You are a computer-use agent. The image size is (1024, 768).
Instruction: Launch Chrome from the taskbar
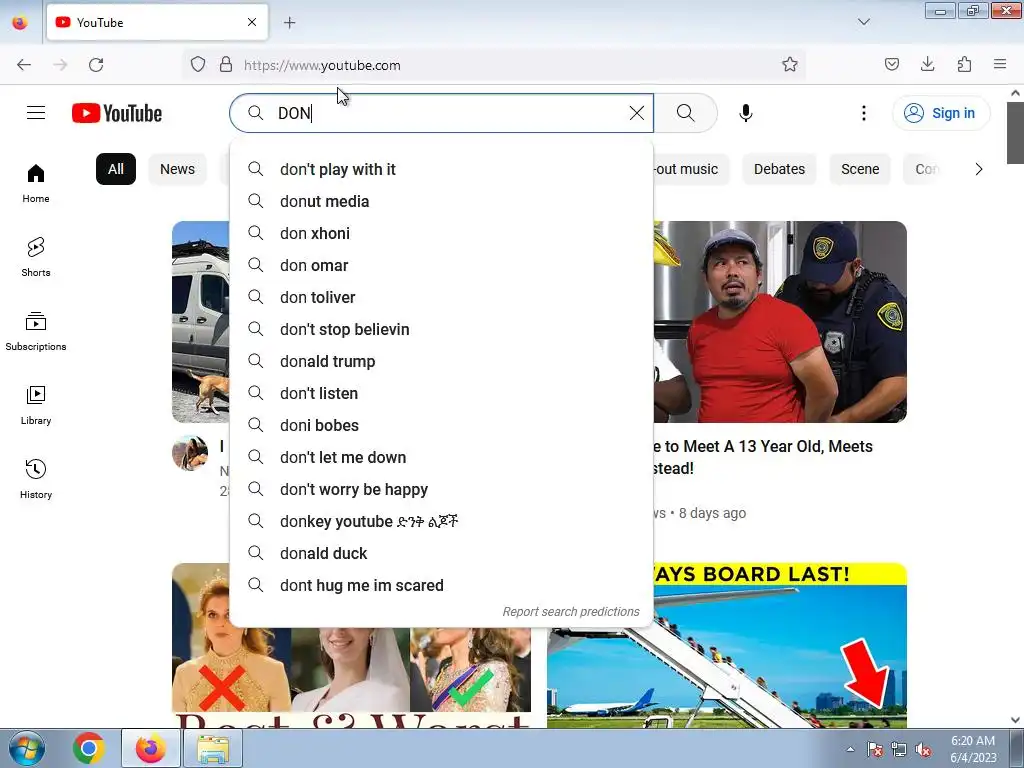pyautogui.click(x=89, y=748)
